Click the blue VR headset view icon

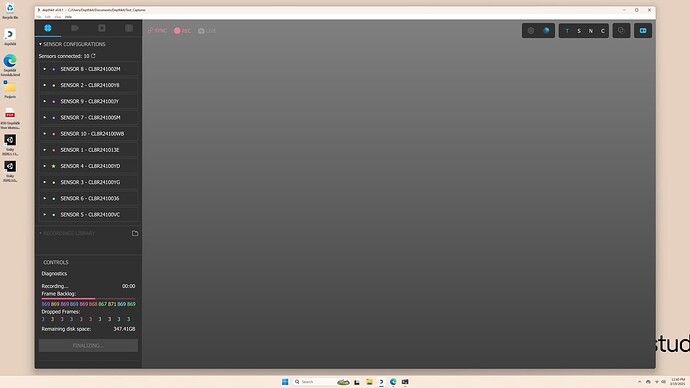click(x=643, y=31)
